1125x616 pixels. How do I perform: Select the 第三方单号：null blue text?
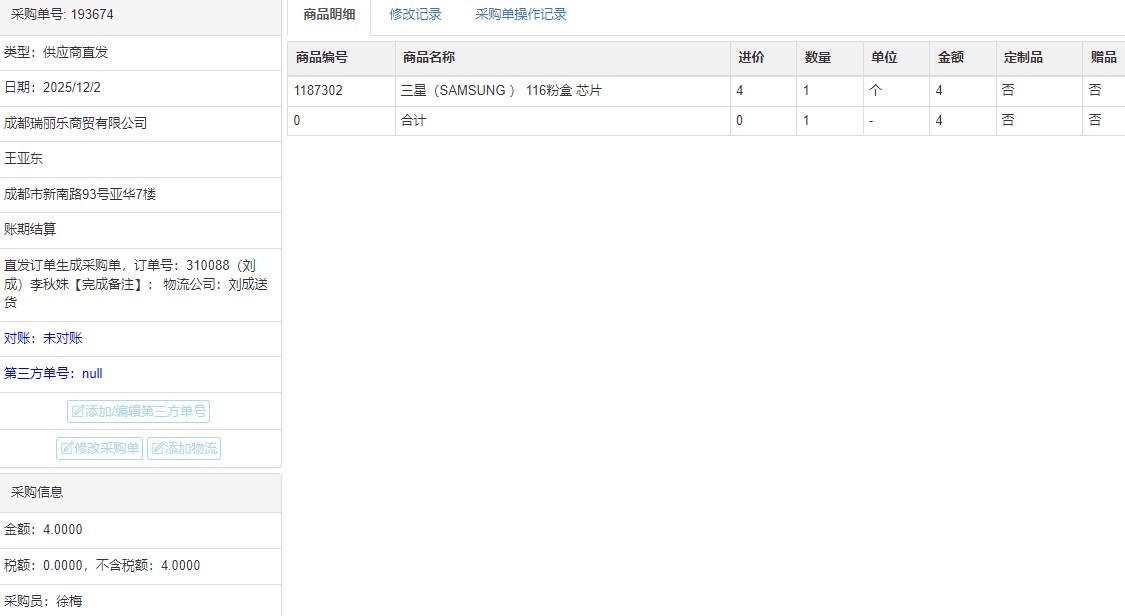coord(53,374)
